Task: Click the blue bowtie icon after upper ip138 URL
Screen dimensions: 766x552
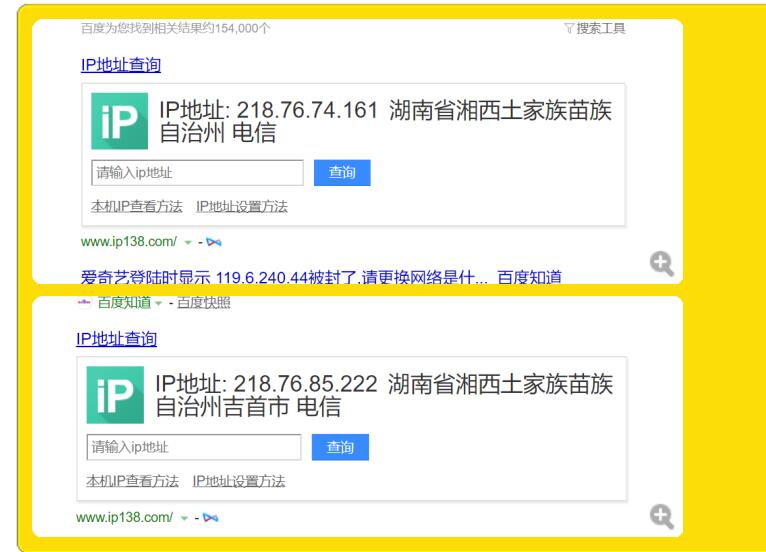Action: [x=214, y=242]
